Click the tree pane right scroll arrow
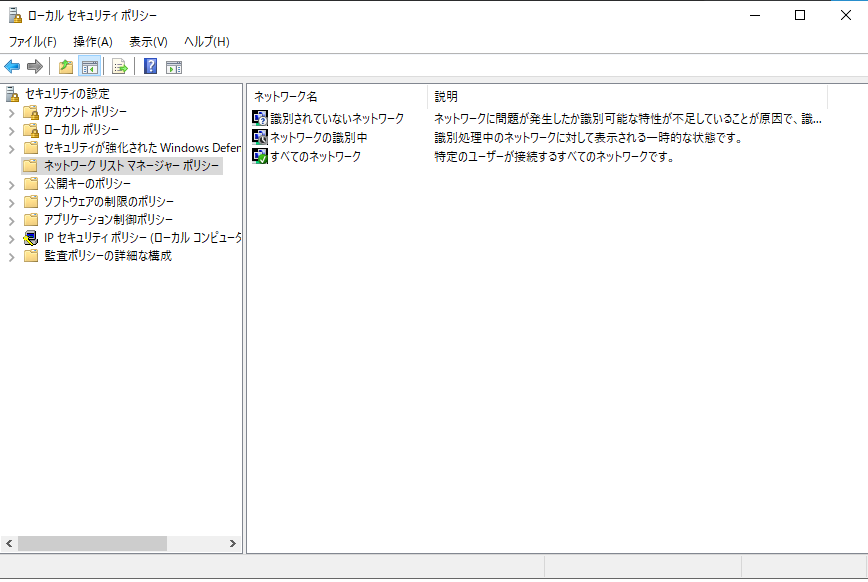The width and height of the screenshot is (868, 582). [x=232, y=544]
